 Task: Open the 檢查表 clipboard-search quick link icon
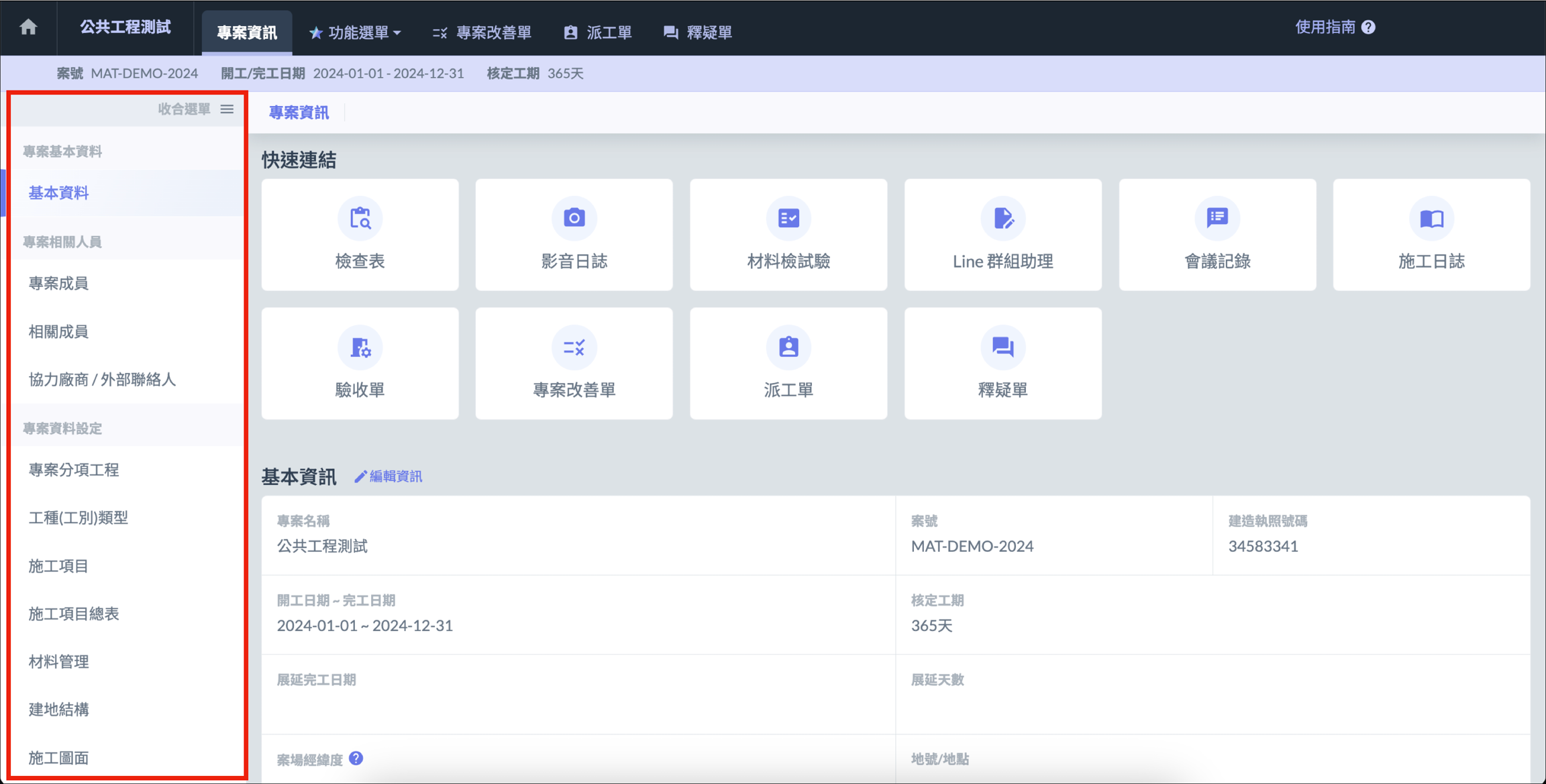360,218
